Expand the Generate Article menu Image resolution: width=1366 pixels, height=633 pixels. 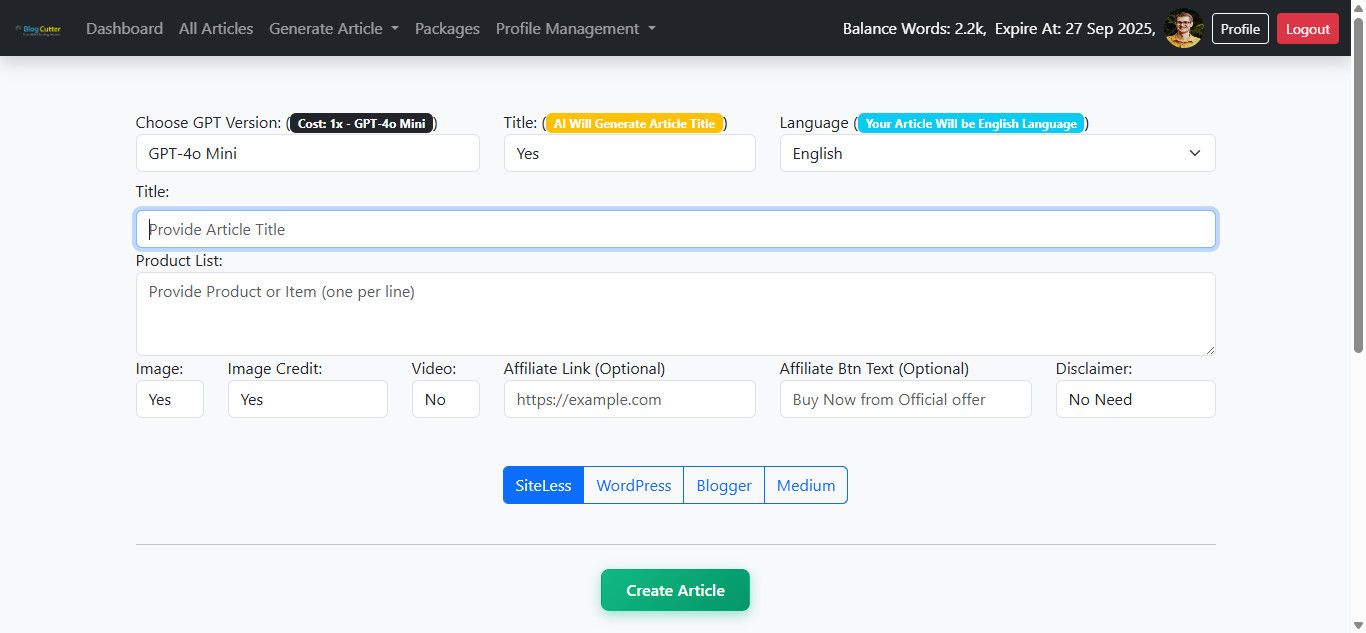[333, 29]
